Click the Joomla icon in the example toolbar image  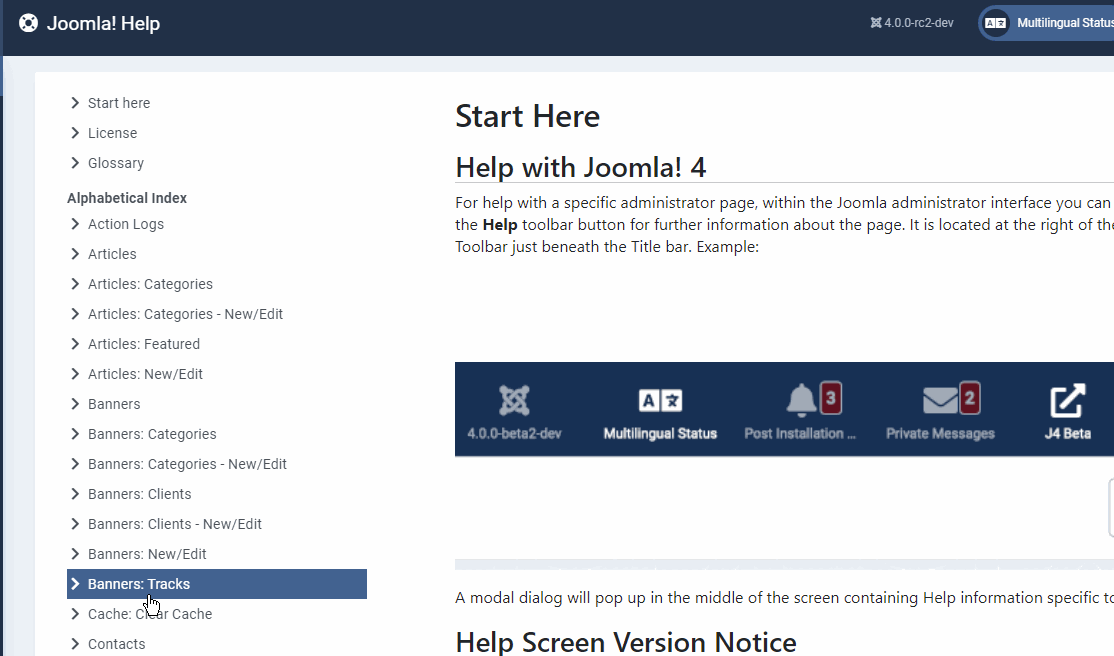[x=514, y=400]
